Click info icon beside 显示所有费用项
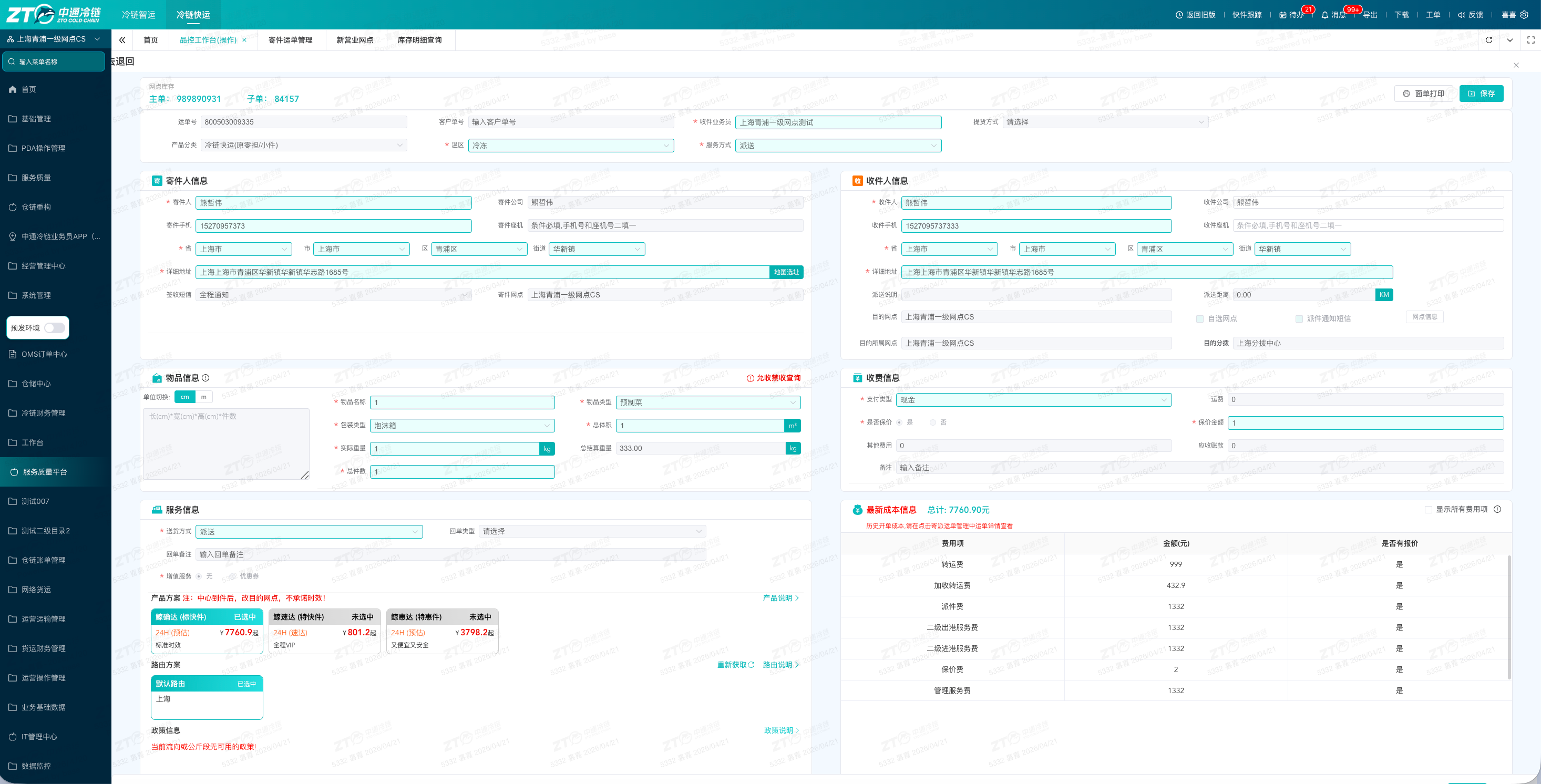Image resolution: width=1541 pixels, height=784 pixels. [x=1497, y=510]
